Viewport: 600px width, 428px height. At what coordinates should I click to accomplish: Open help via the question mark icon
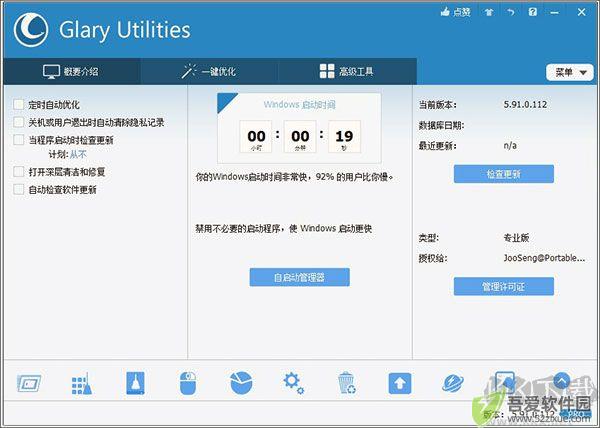point(533,12)
